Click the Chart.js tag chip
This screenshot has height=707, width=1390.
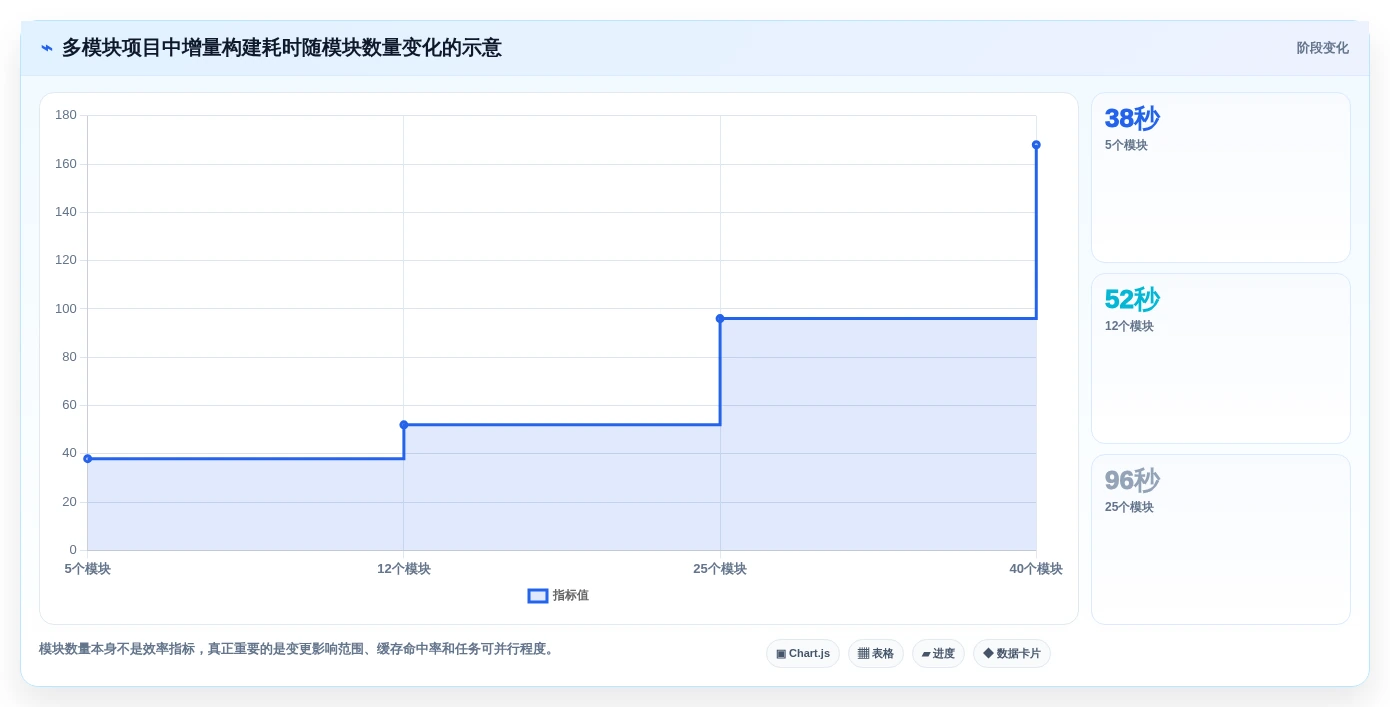tap(803, 654)
